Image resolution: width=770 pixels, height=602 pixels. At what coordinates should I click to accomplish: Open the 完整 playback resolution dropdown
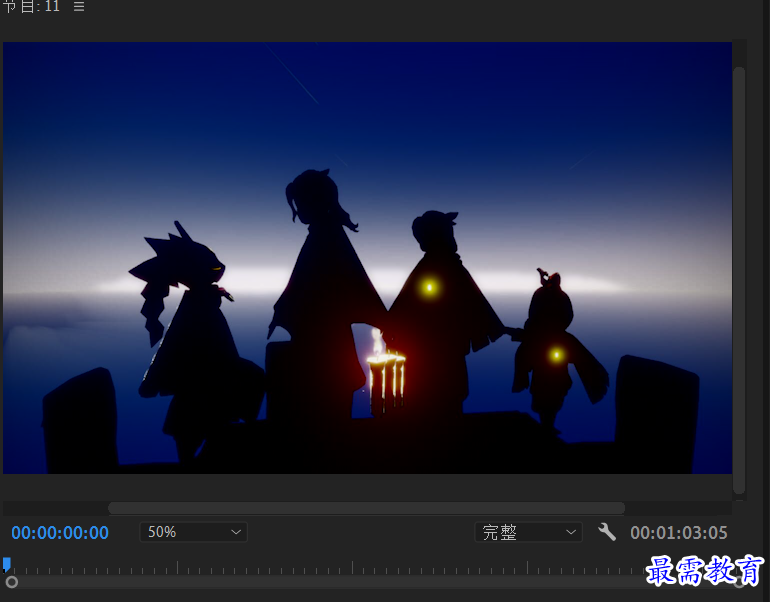528,532
